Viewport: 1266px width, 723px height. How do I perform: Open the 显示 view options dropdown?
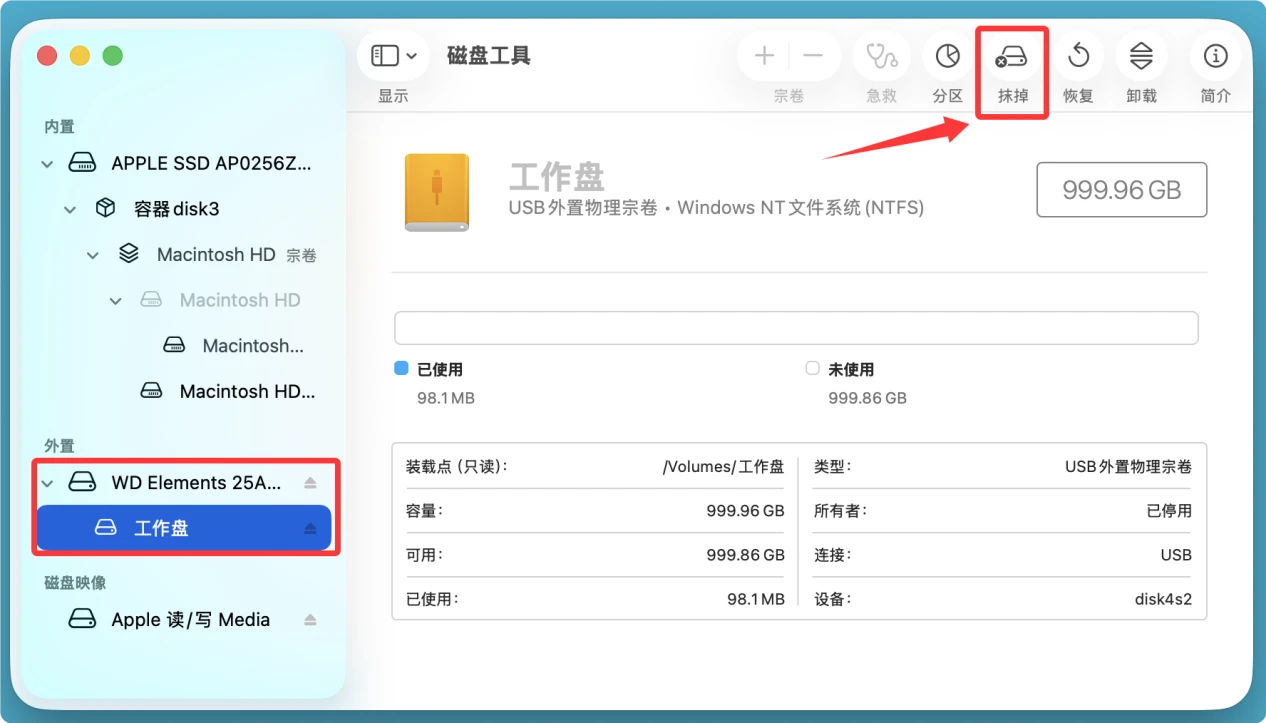(393, 56)
